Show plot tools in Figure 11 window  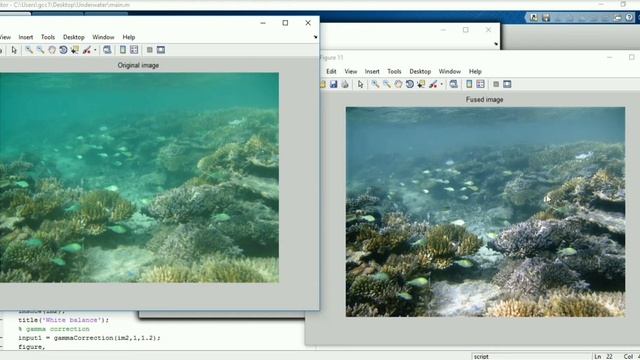coord(507,84)
